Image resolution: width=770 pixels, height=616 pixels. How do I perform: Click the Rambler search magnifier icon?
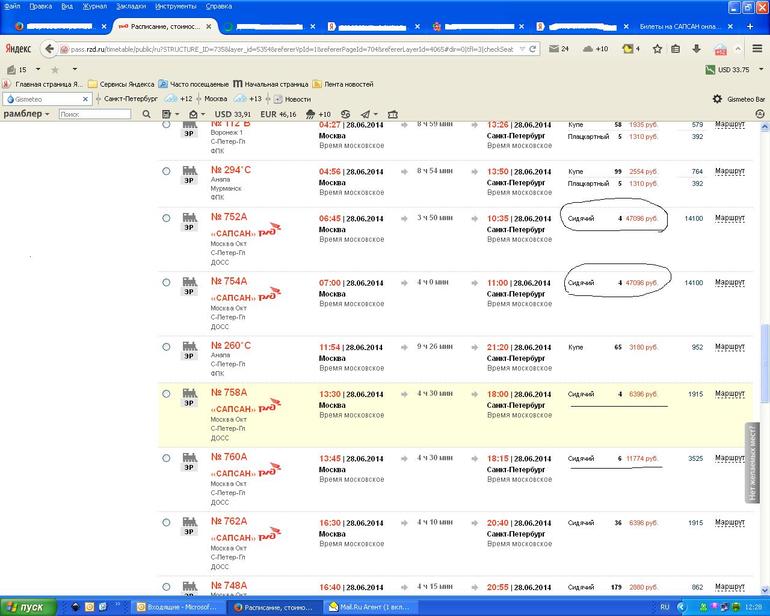pos(146,114)
